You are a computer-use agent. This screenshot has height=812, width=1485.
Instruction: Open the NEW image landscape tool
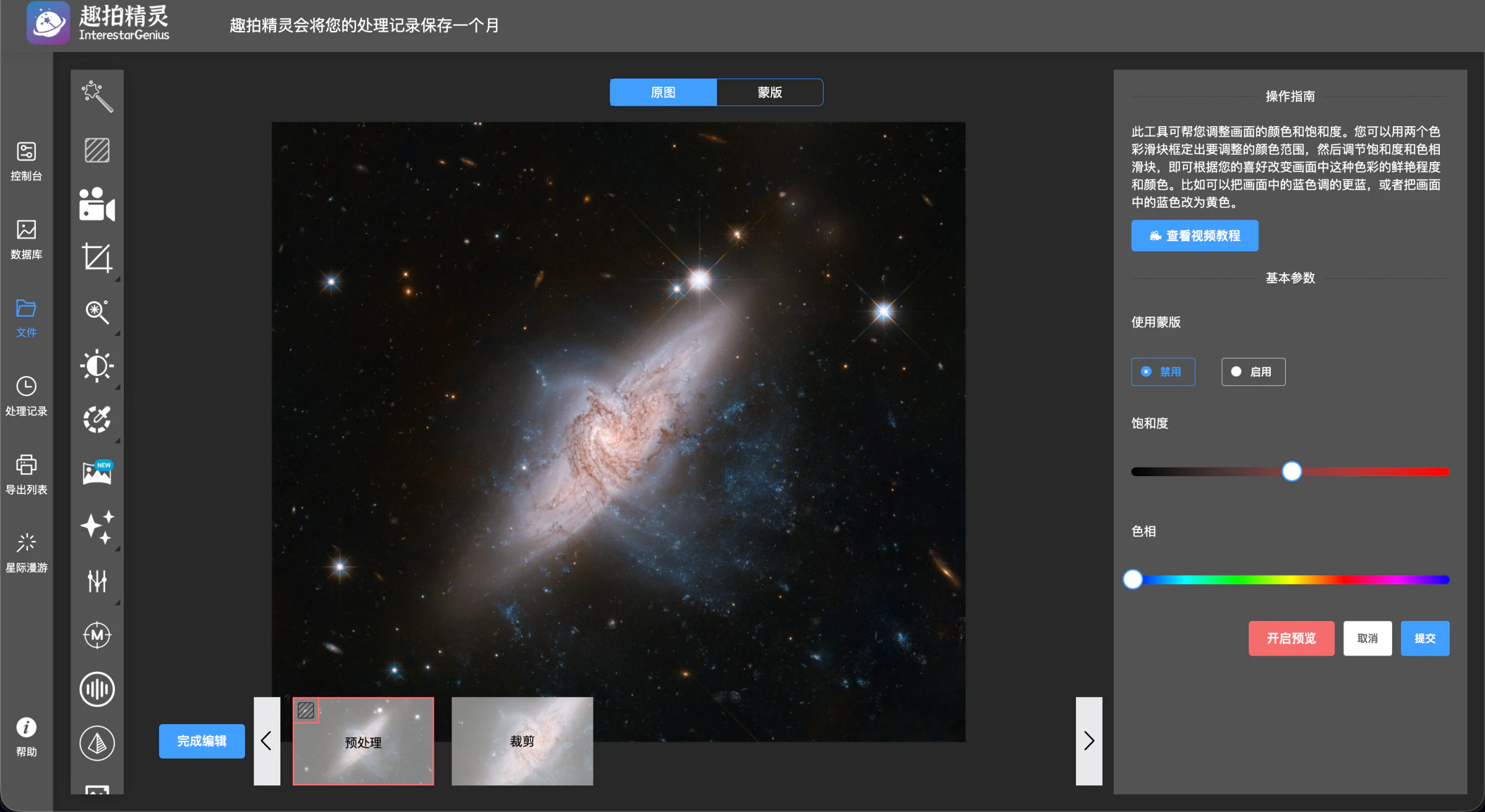pyautogui.click(x=97, y=473)
